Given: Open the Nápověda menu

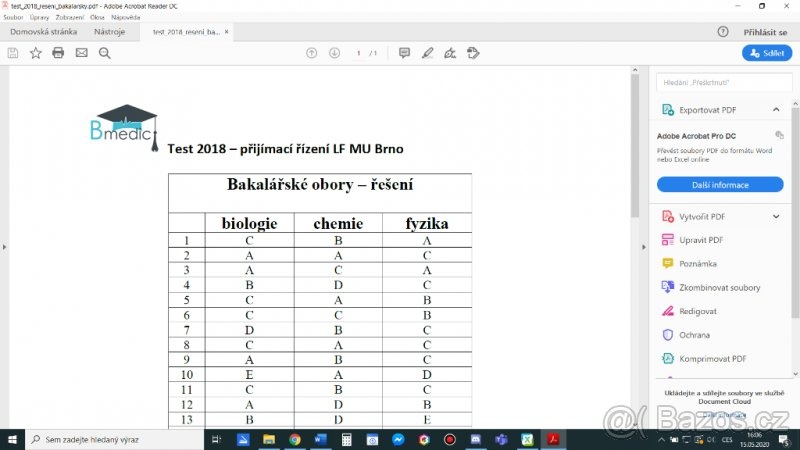Looking at the screenshot, I should click(x=126, y=17).
